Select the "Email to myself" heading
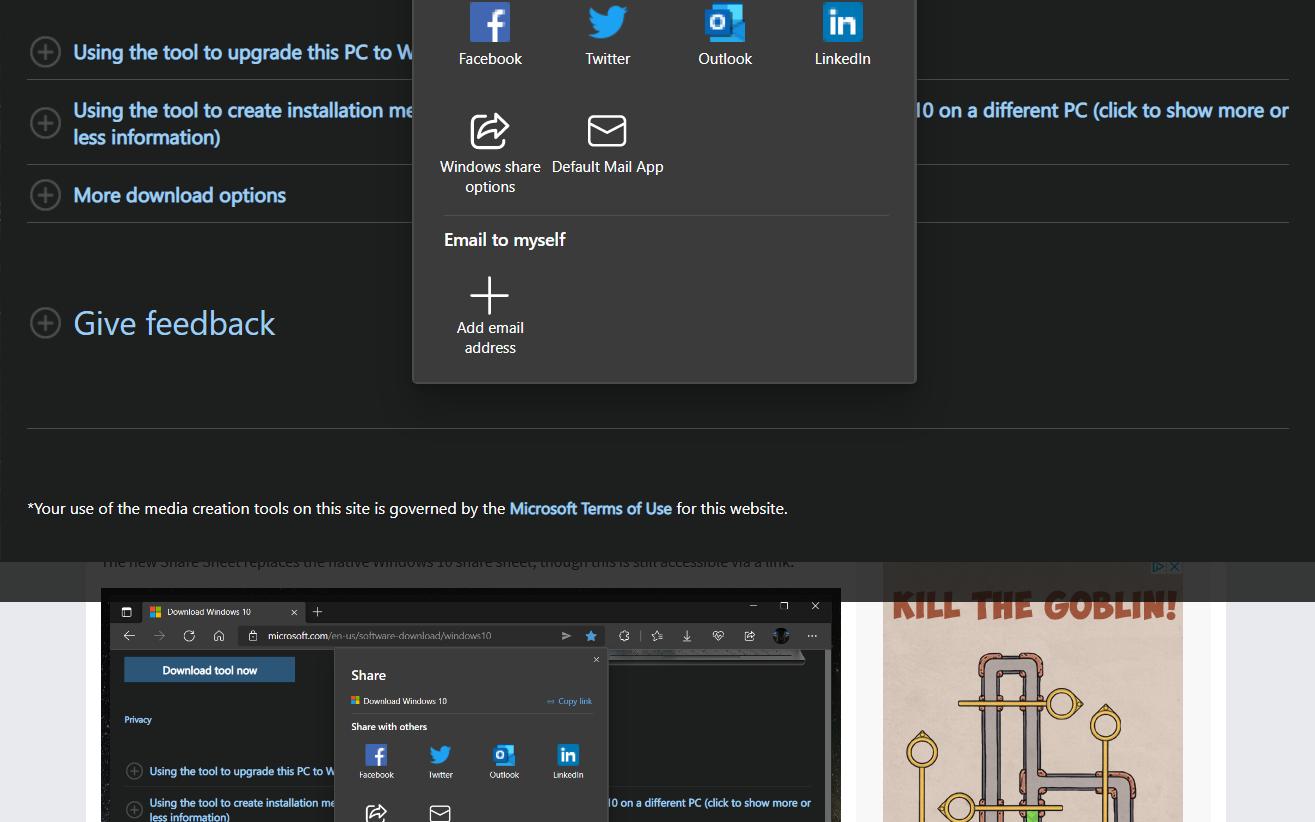This screenshot has height=822, width=1315. [x=505, y=240]
